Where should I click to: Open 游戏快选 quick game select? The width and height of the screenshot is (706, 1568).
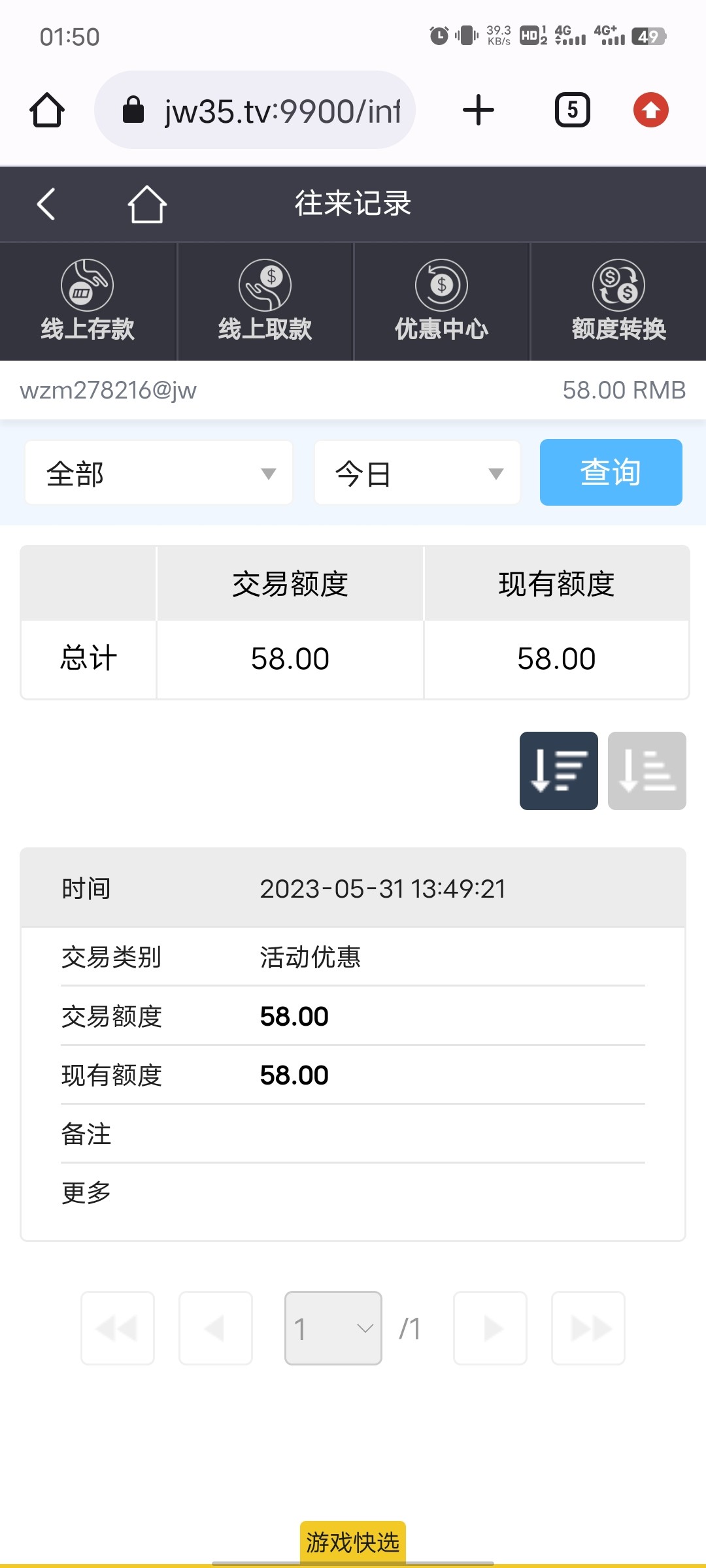click(353, 1542)
